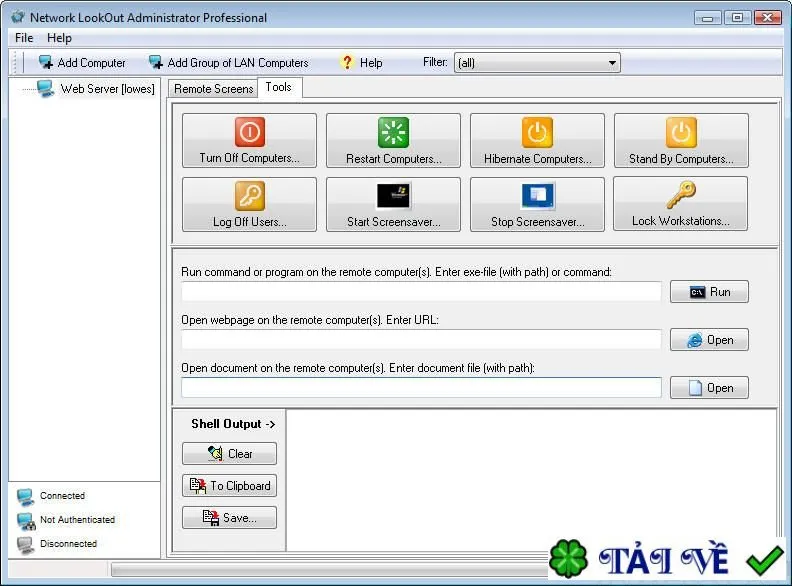Click the Lock Workstations golden key icon

681,194
